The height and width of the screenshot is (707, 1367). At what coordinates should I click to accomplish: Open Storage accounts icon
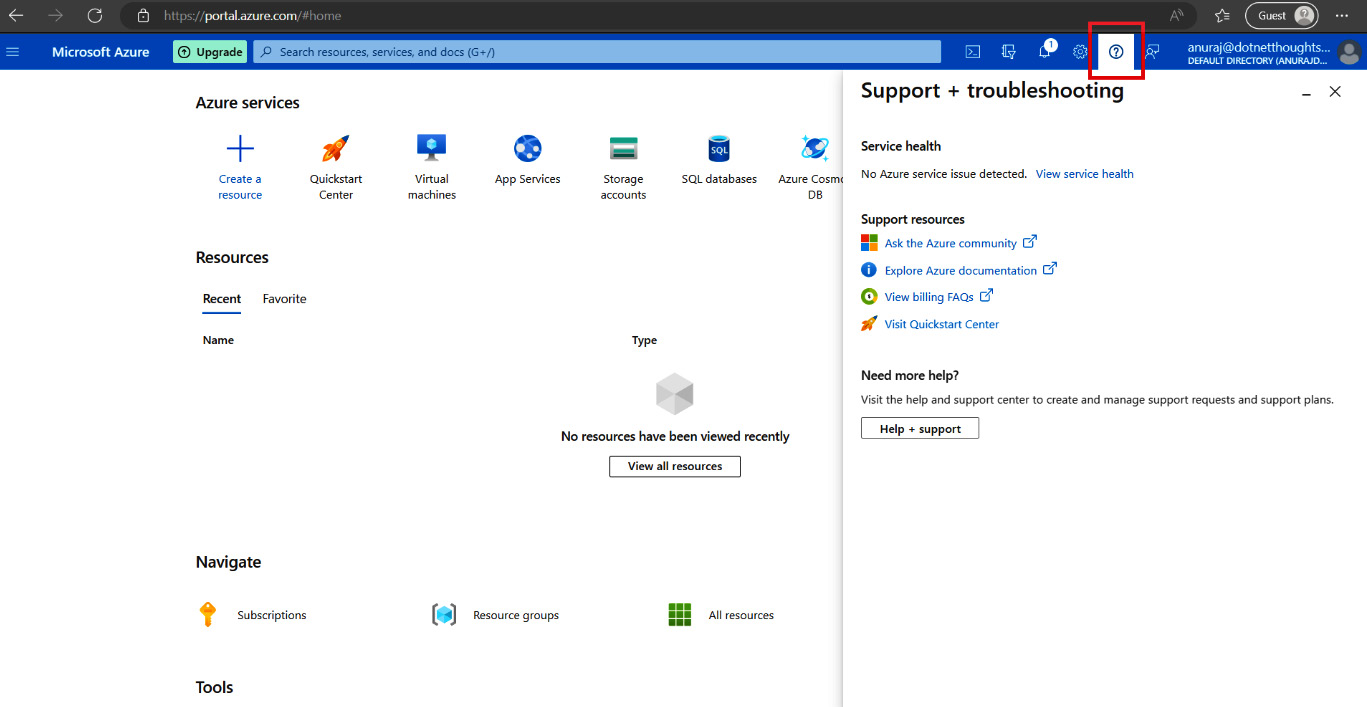pos(624,148)
